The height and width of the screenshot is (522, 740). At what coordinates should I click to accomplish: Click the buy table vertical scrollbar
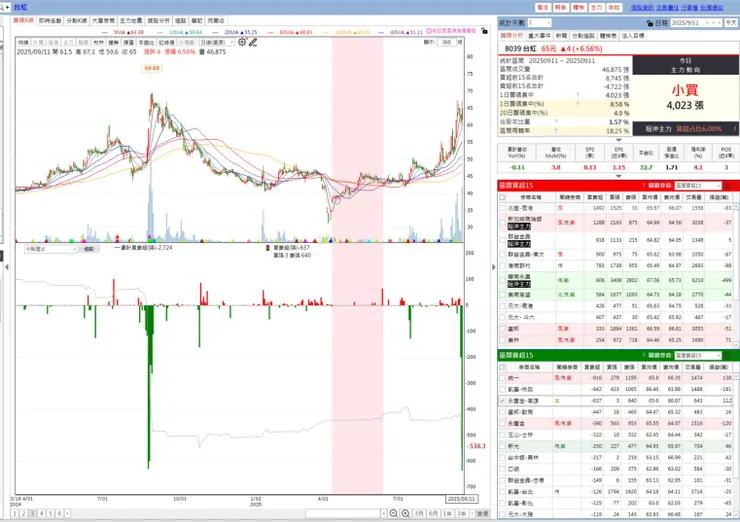[736, 275]
